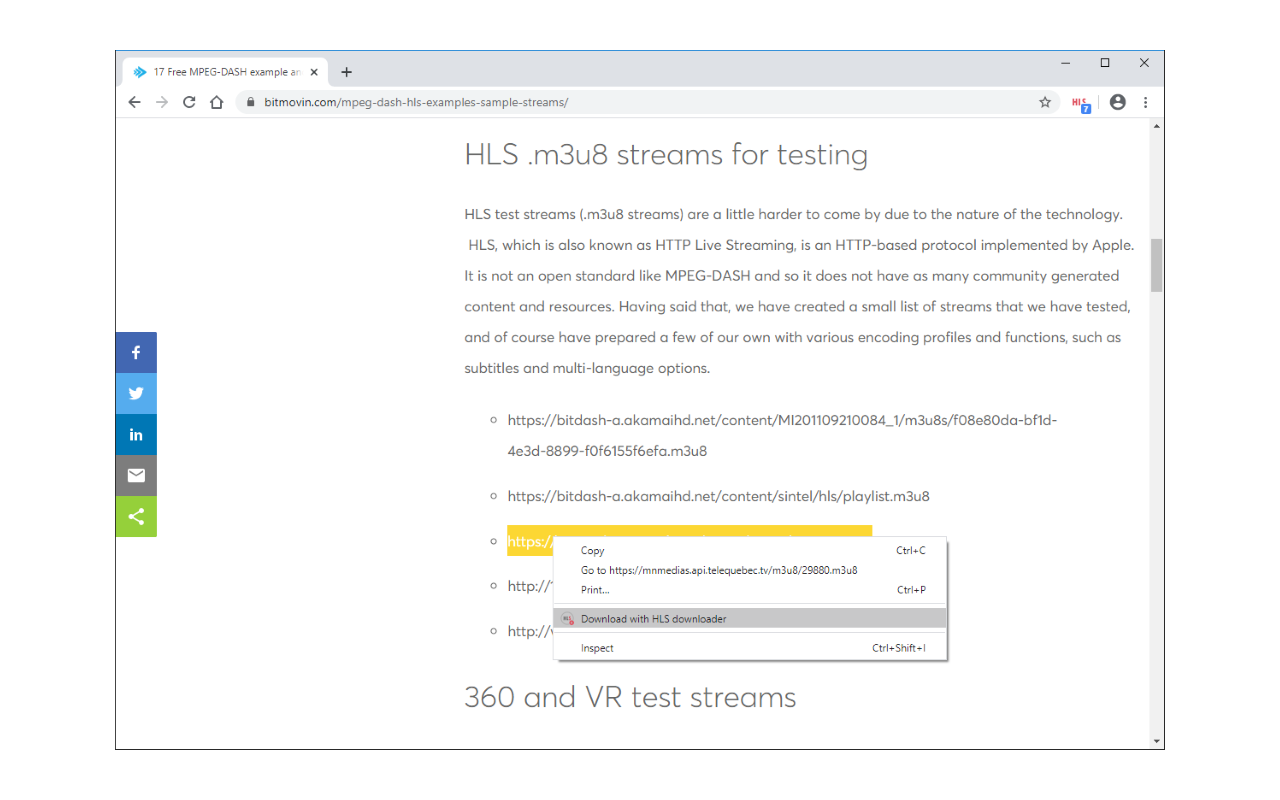Screen dimensions: 1280x800
Task: Click 'Go to https://mnmedias.api.telequebec.tv' entry
Action: [x=719, y=570]
